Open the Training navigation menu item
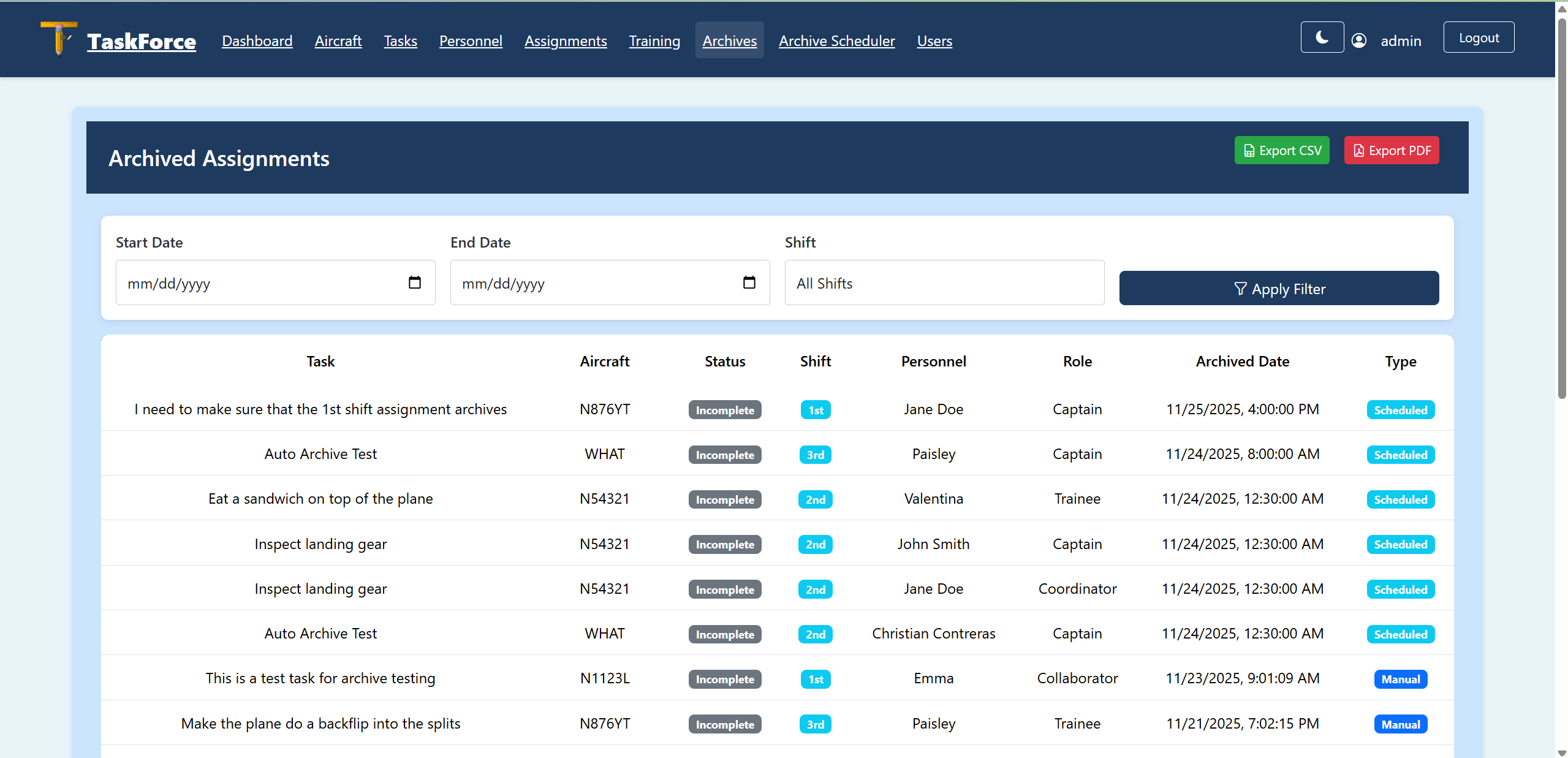This screenshot has width=1568, height=758. click(654, 40)
